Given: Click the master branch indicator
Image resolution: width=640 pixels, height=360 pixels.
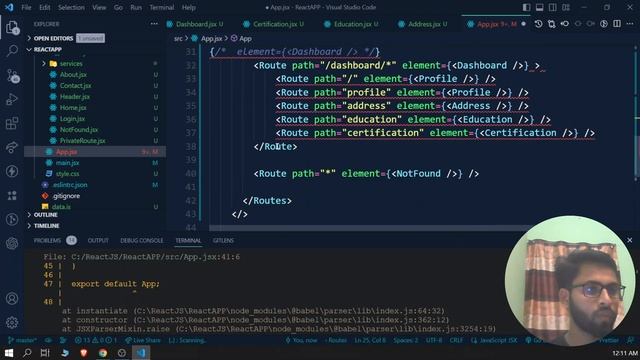Looking at the screenshot, I should coord(22,340).
